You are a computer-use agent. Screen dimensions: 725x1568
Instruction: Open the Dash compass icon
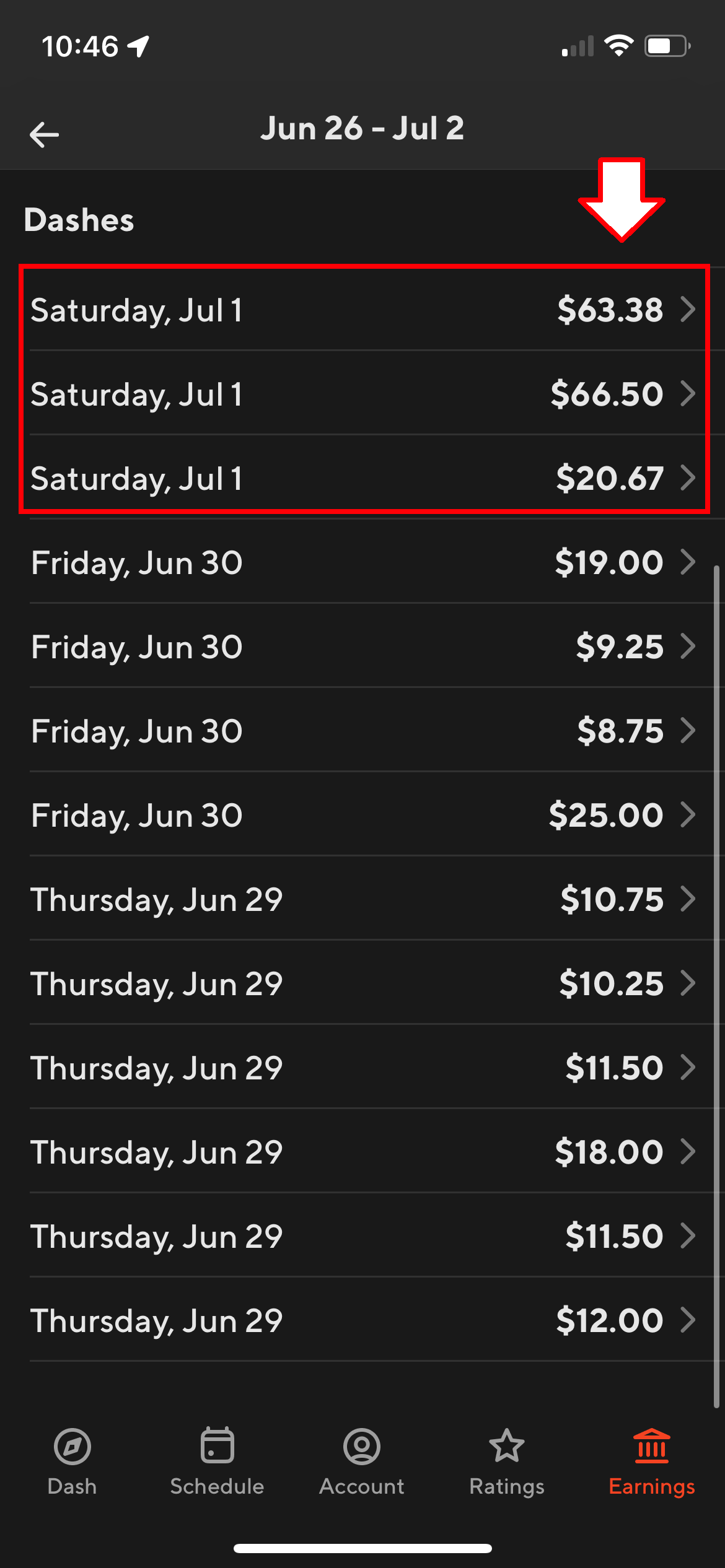pos(72,1447)
